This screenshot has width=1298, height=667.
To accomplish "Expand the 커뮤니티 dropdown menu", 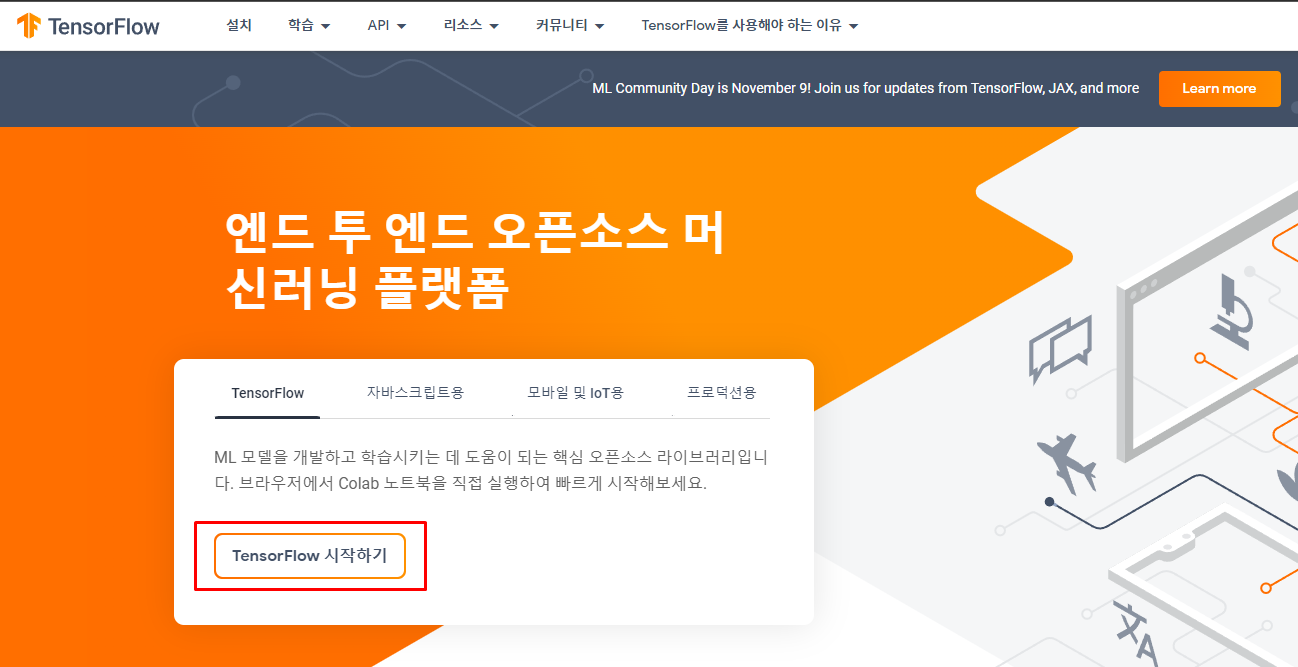I will (x=570, y=25).
